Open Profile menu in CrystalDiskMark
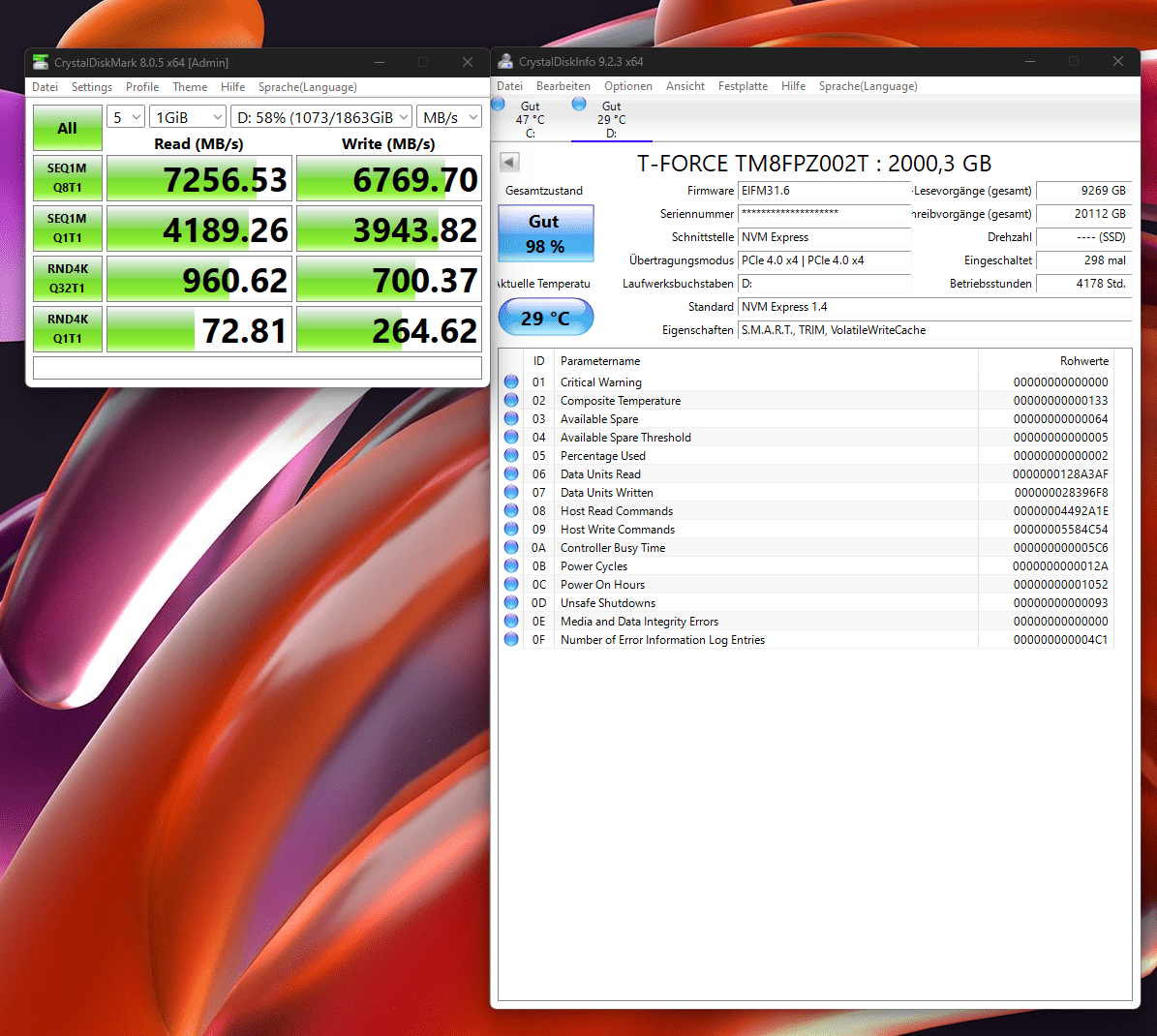Viewport: 1157px width, 1036px height. coord(142,87)
